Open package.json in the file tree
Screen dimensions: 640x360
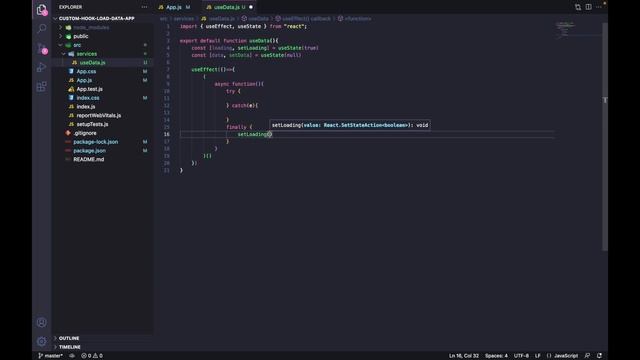[89, 151]
